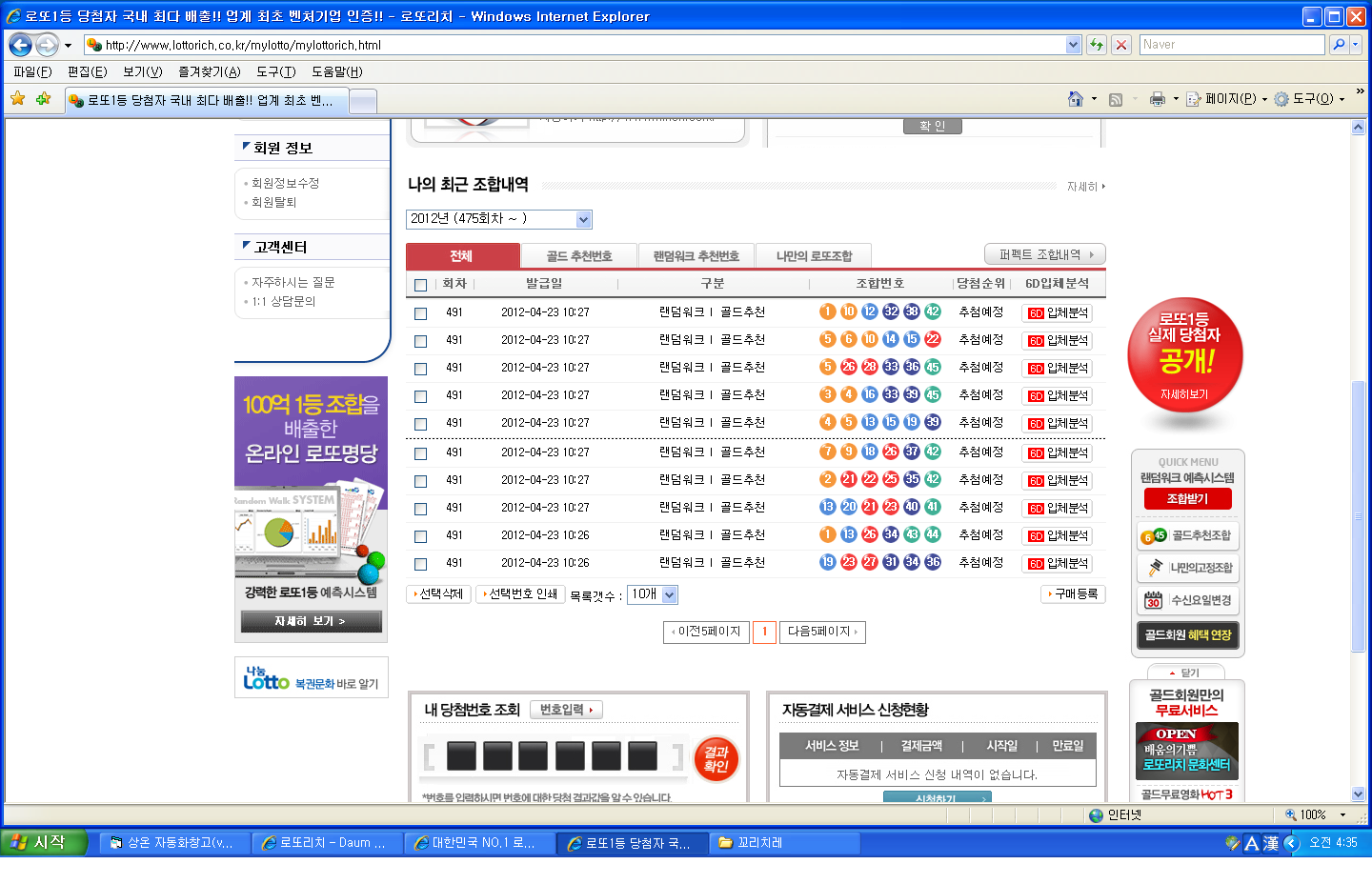Toggle the select-all checkbox in table header
The height and width of the screenshot is (884, 1372).
pos(420,285)
